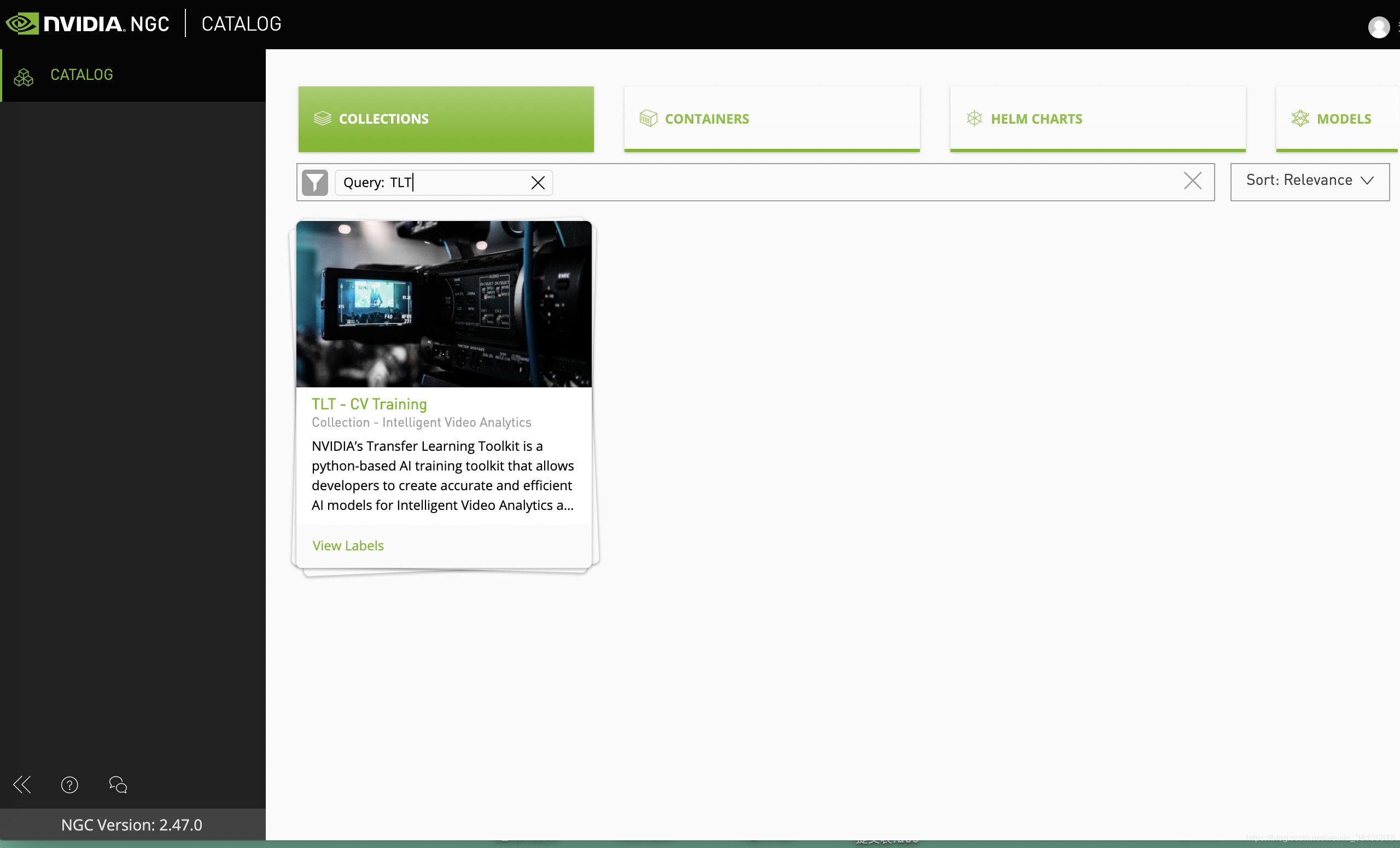Click the NVIDIA eye logo

pyautogui.click(x=21, y=24)
